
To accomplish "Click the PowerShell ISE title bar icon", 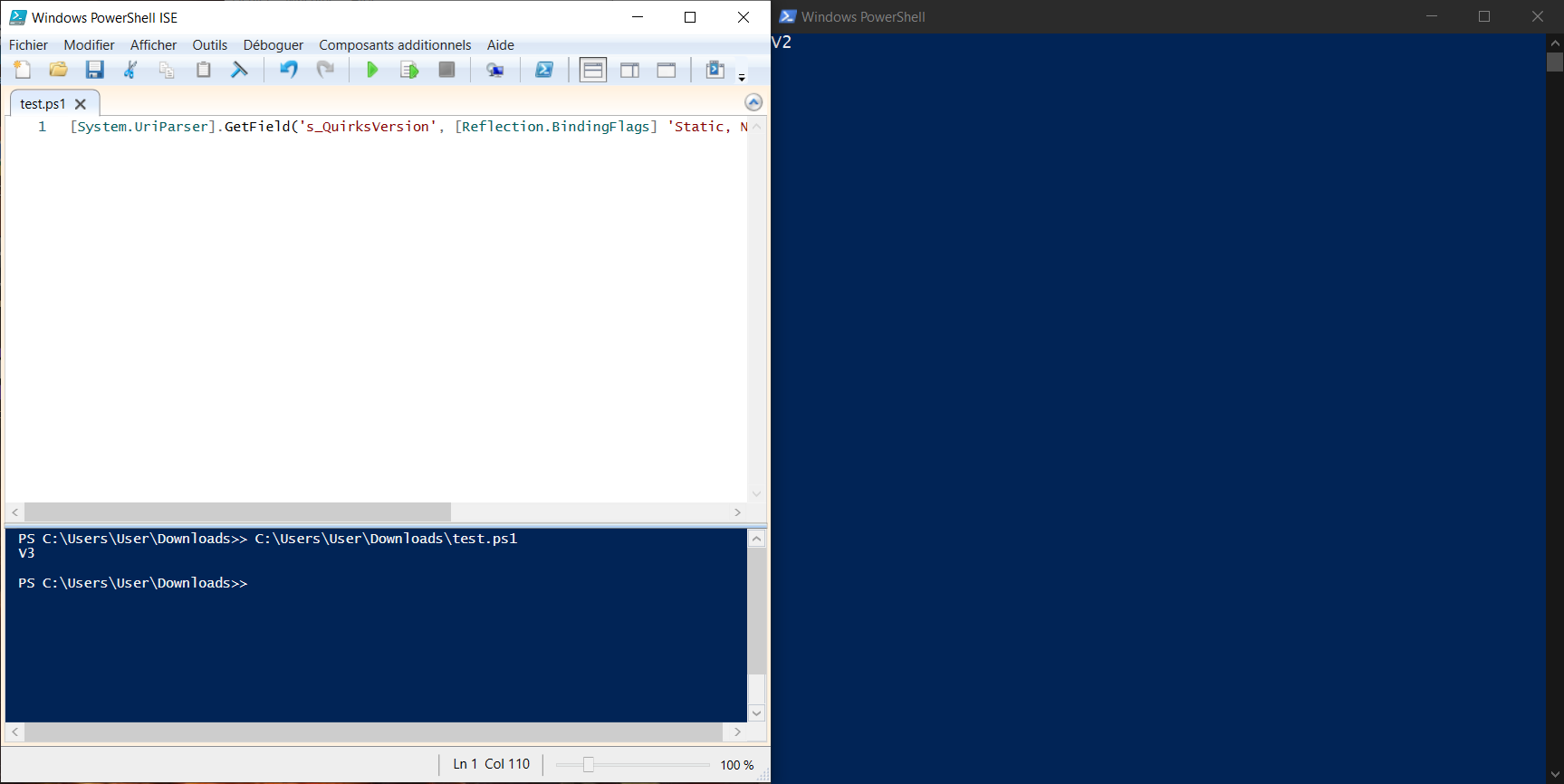I will point(17,17).
